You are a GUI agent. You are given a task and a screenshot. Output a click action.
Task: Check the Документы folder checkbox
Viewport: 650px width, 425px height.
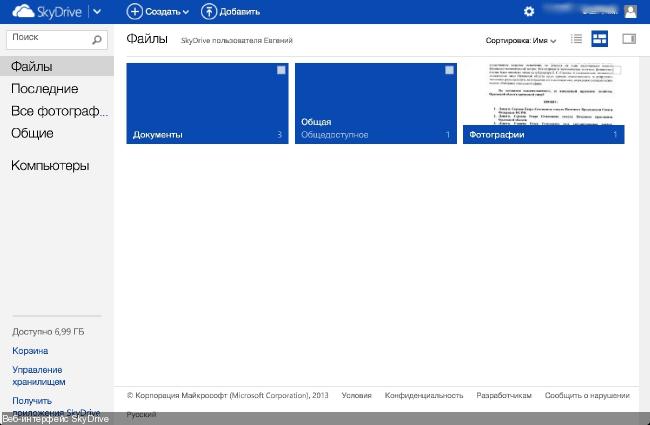(281, 70)
